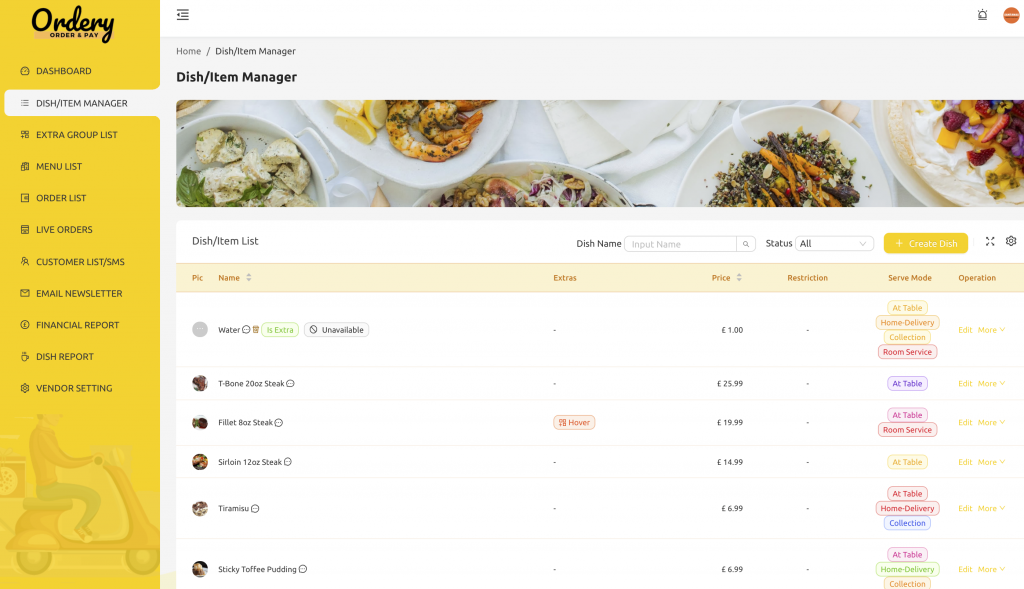Click the Tiramisu picture

tap(200, 508)
